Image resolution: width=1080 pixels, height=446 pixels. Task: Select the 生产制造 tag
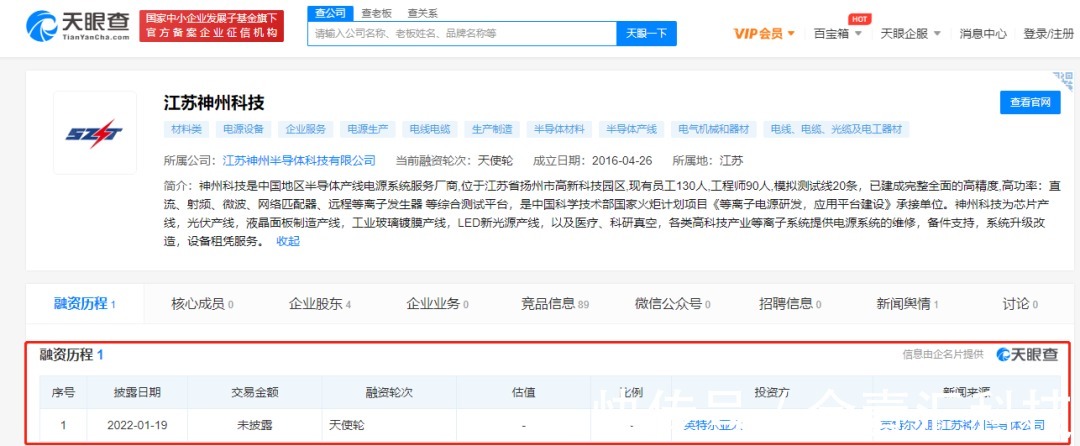tap(492, 129)
